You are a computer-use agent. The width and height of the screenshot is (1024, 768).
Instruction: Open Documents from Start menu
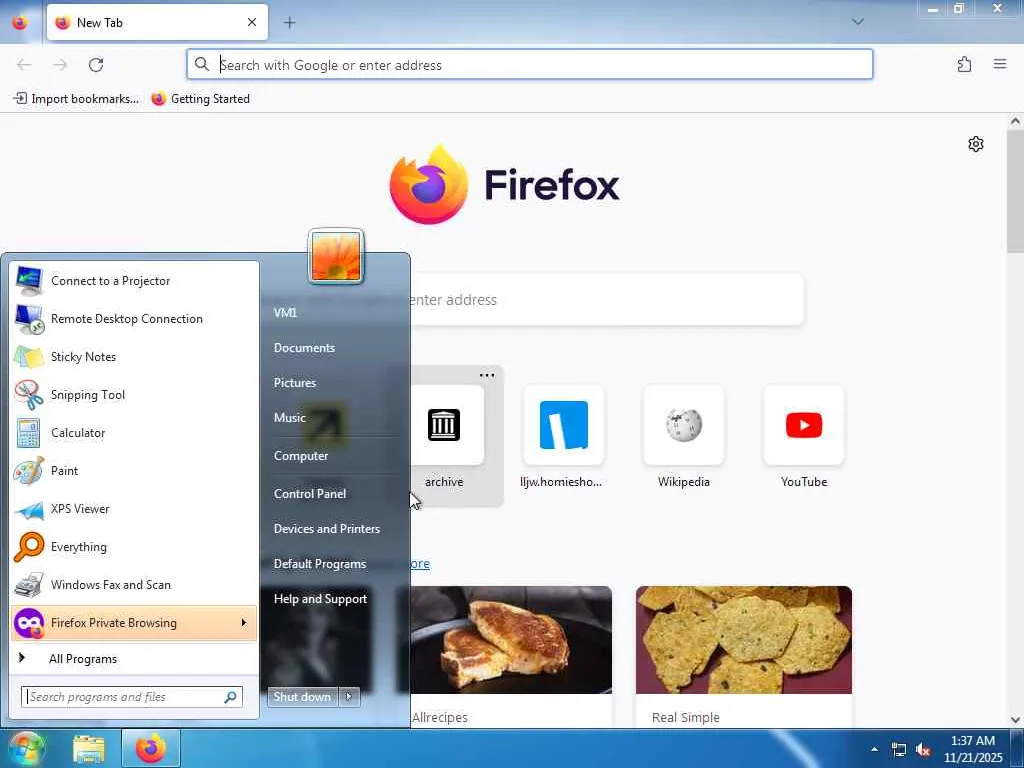(x=304, y=348)
